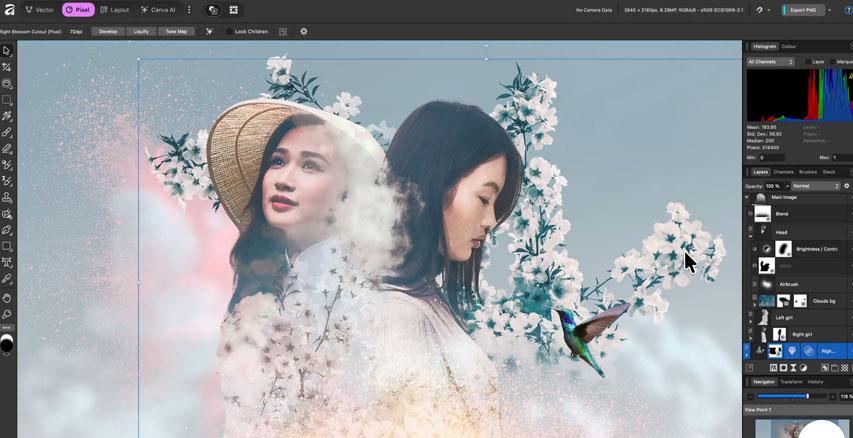Screen dimensions: 853x438
Task: Select the Colour Picker eyedropper tool
Action: coord(7,279)
